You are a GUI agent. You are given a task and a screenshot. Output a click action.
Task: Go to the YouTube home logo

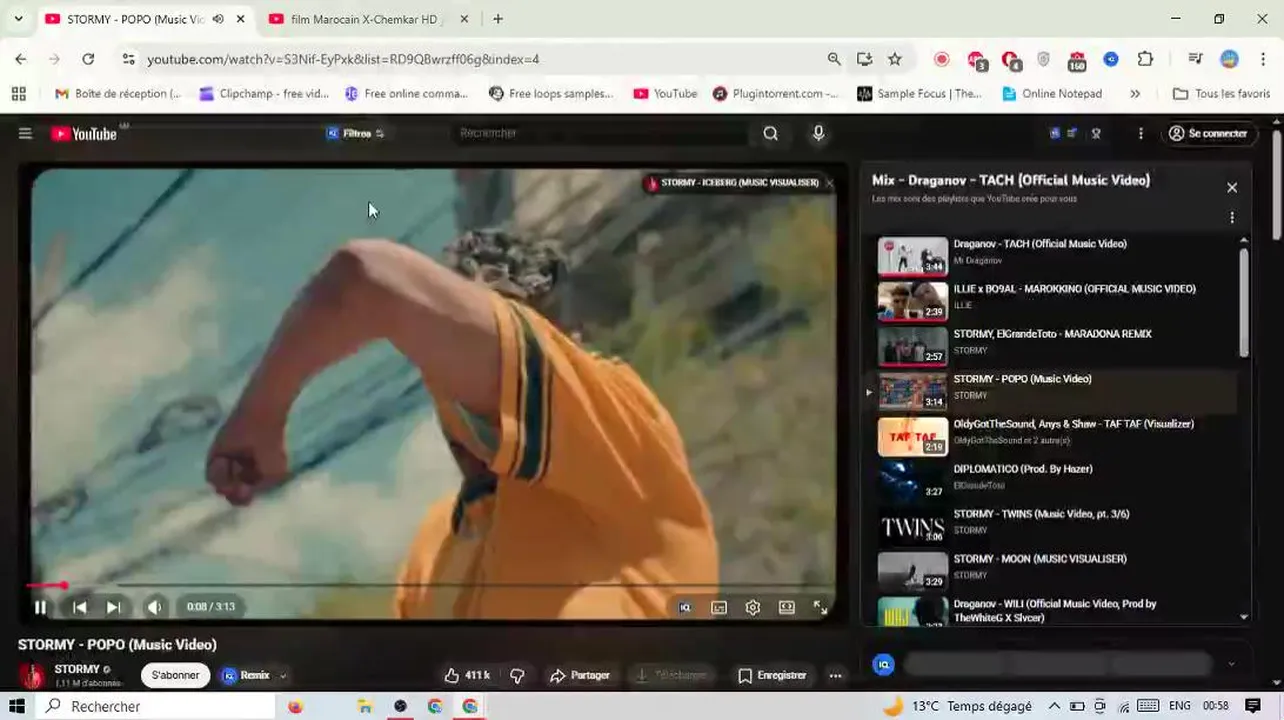[84, 133]
